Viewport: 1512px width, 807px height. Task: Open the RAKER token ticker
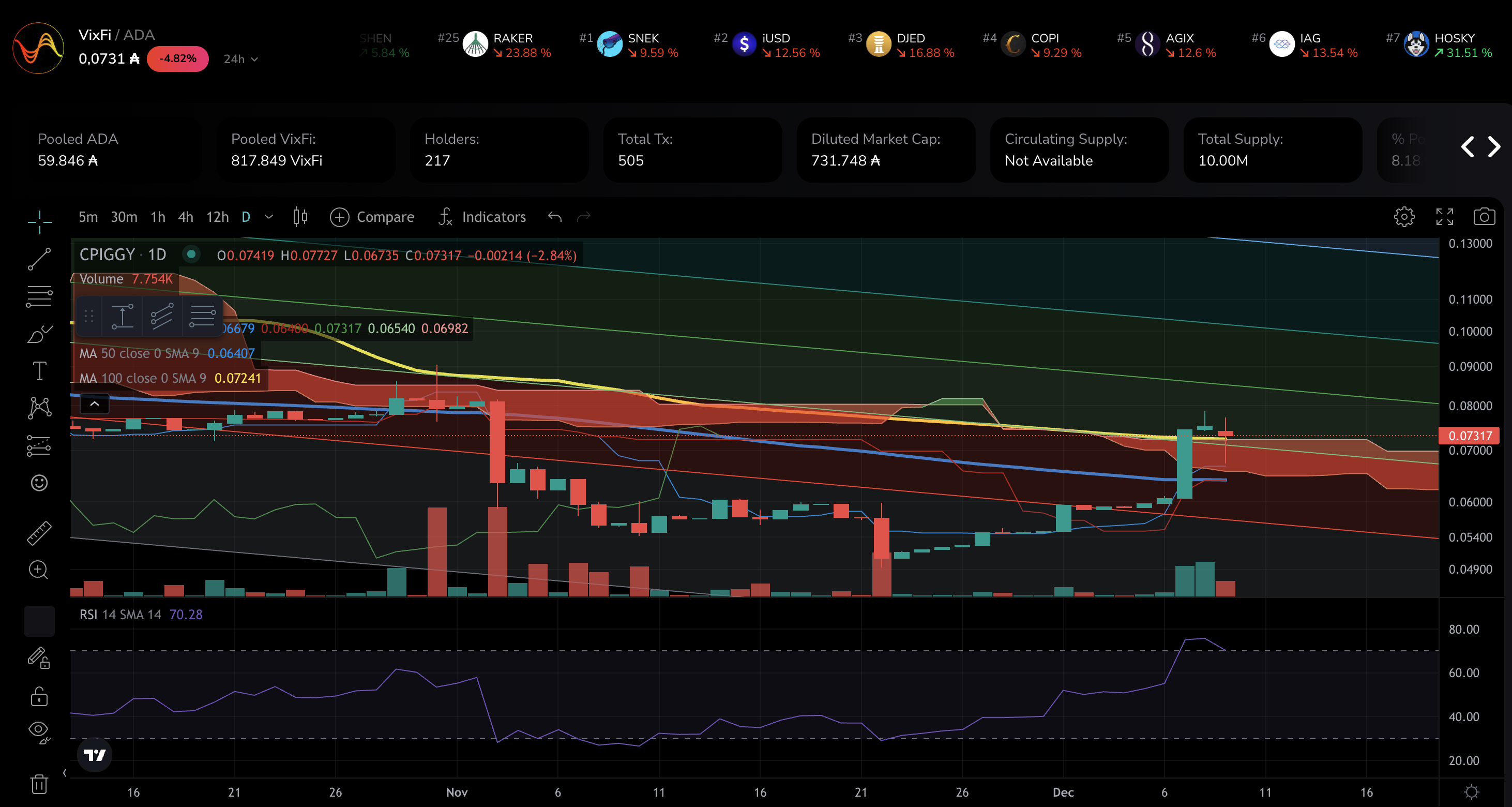pos(495,45)
